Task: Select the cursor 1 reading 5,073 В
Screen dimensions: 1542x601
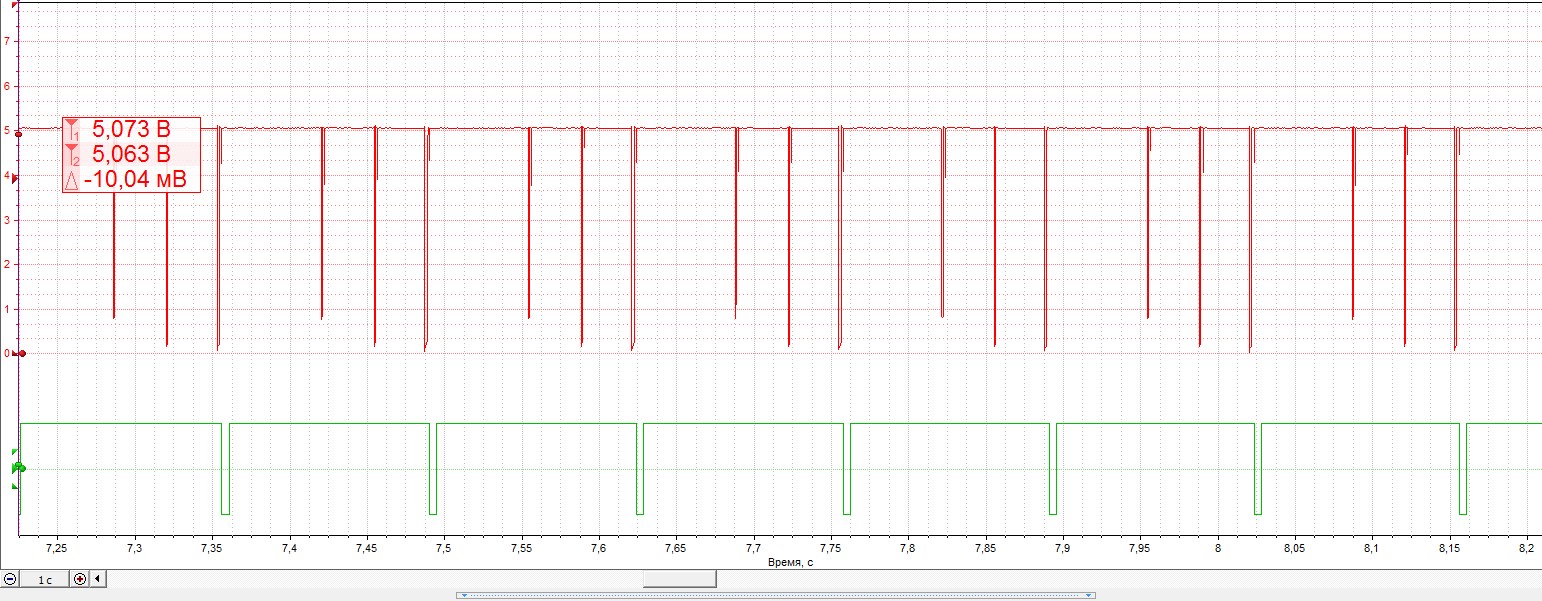Action: point(131,129)
